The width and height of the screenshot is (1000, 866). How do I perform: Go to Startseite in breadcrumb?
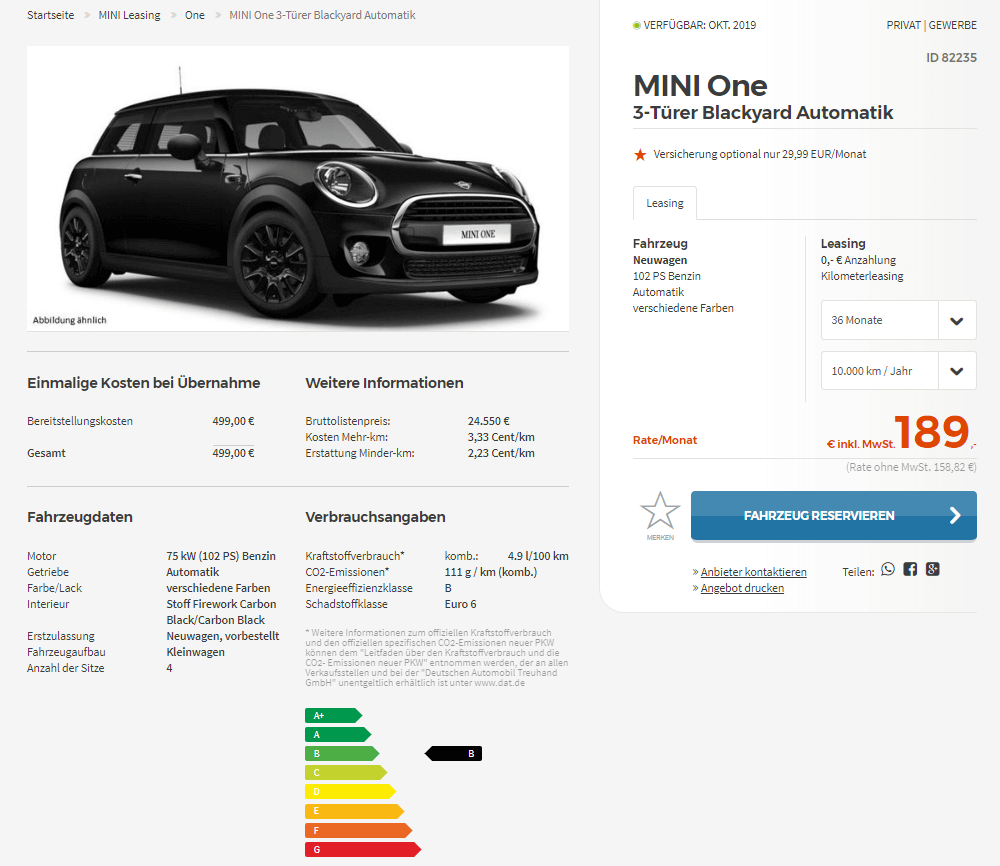pos(50,15)
